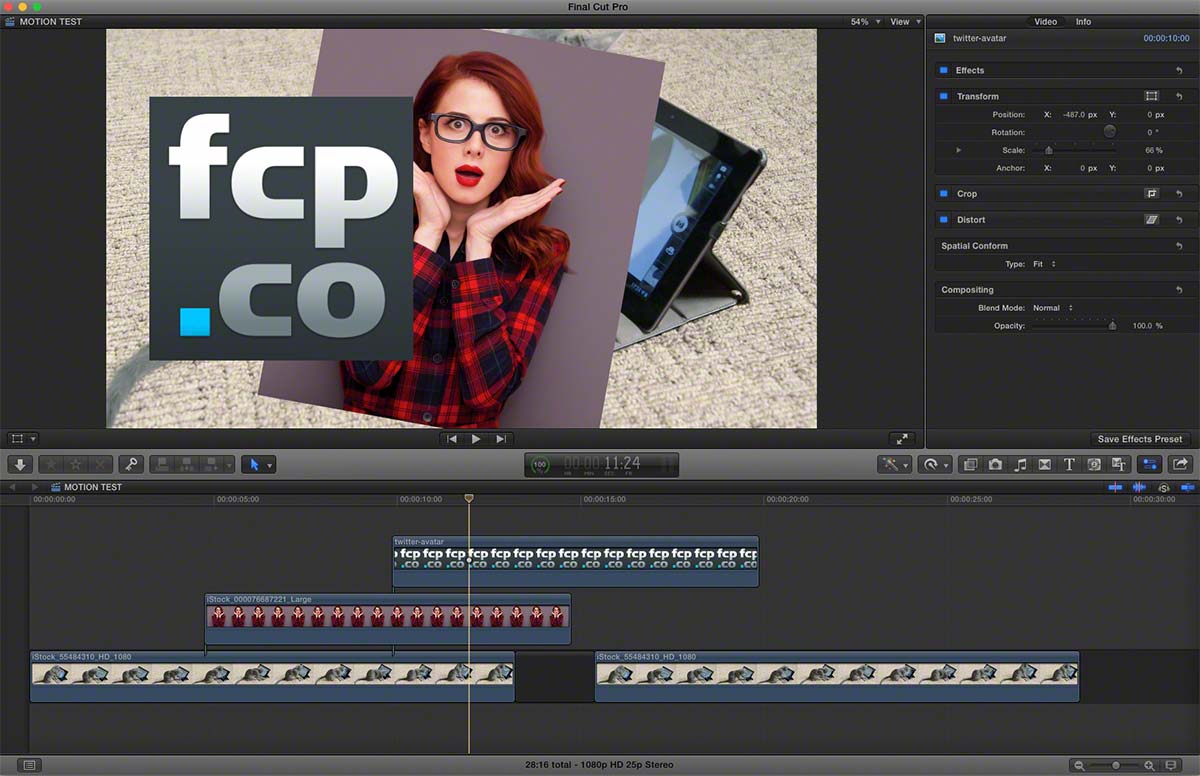Mark clip as Favorite green star

(x=50, y=464)
